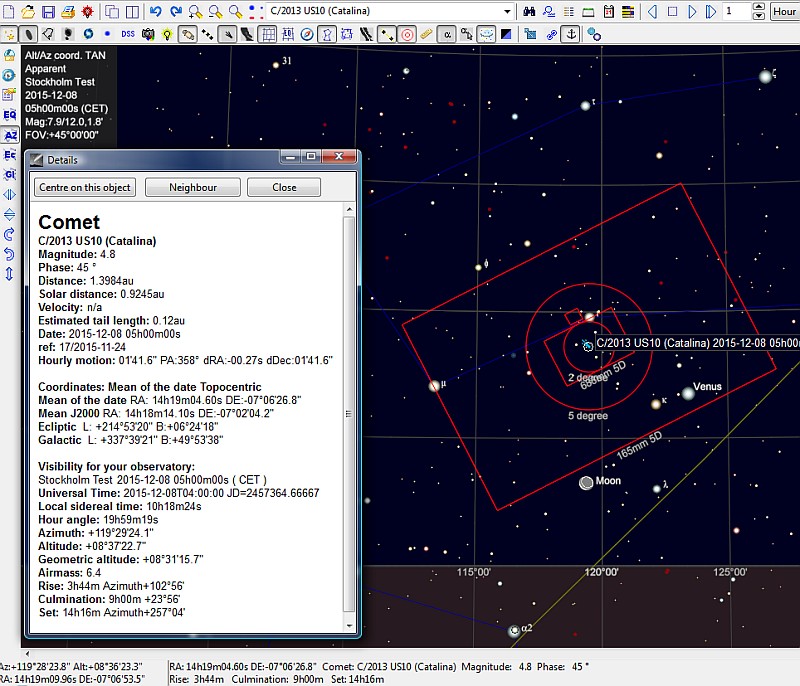Click the Details panel vertical scrollbar

tap(348, 400)
